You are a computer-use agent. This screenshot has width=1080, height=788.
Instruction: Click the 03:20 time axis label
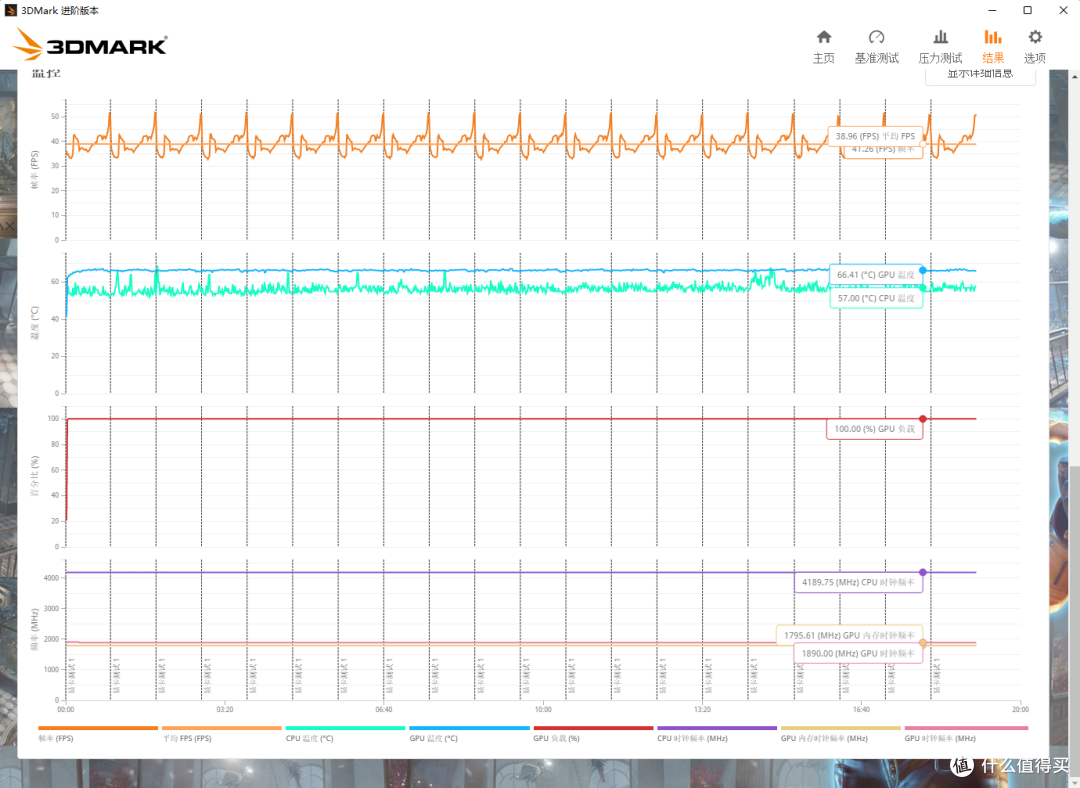[x=225, y=709]
